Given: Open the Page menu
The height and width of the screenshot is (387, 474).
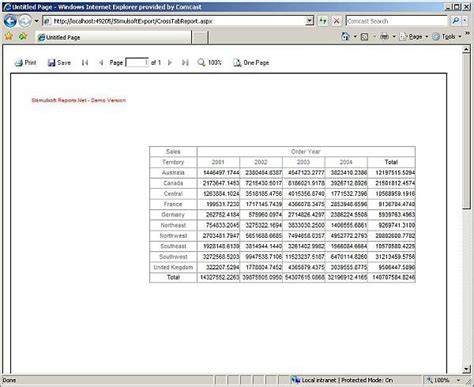Looking at the screenshot, I should [x=414, y=37].
